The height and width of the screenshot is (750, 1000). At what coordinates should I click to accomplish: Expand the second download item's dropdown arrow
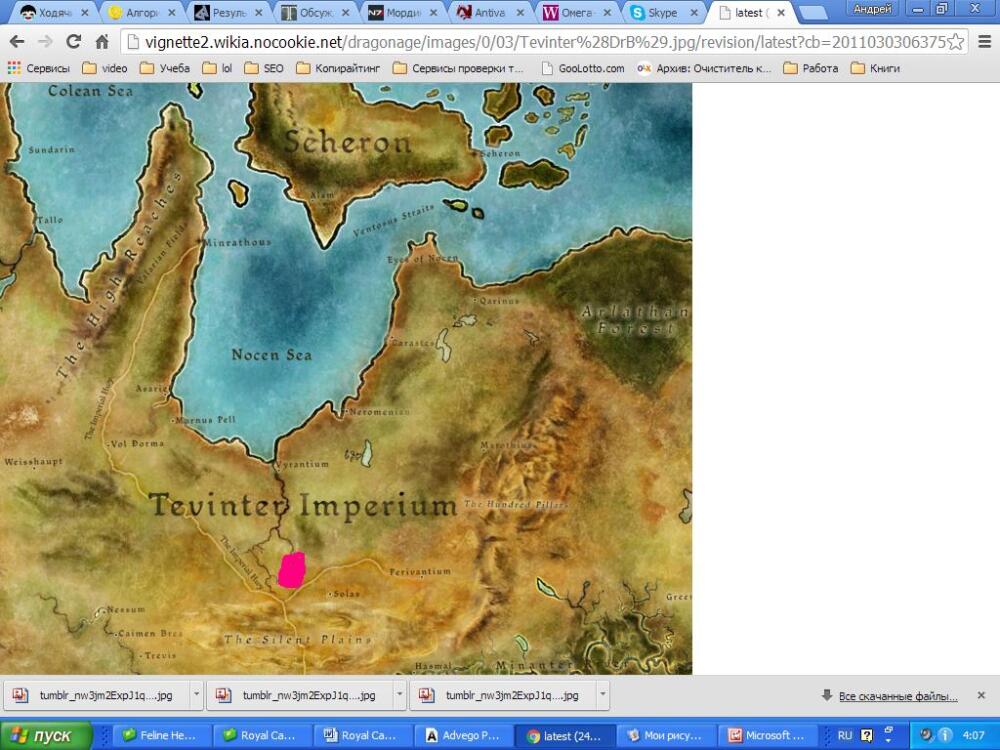[399, 695]
